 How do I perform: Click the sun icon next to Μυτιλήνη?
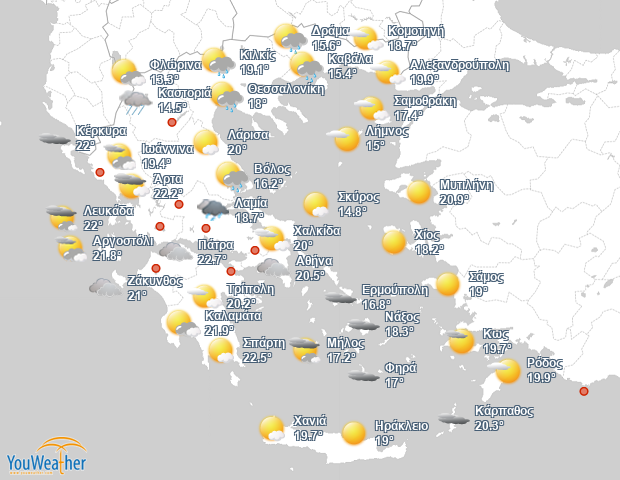coord(419,192)
